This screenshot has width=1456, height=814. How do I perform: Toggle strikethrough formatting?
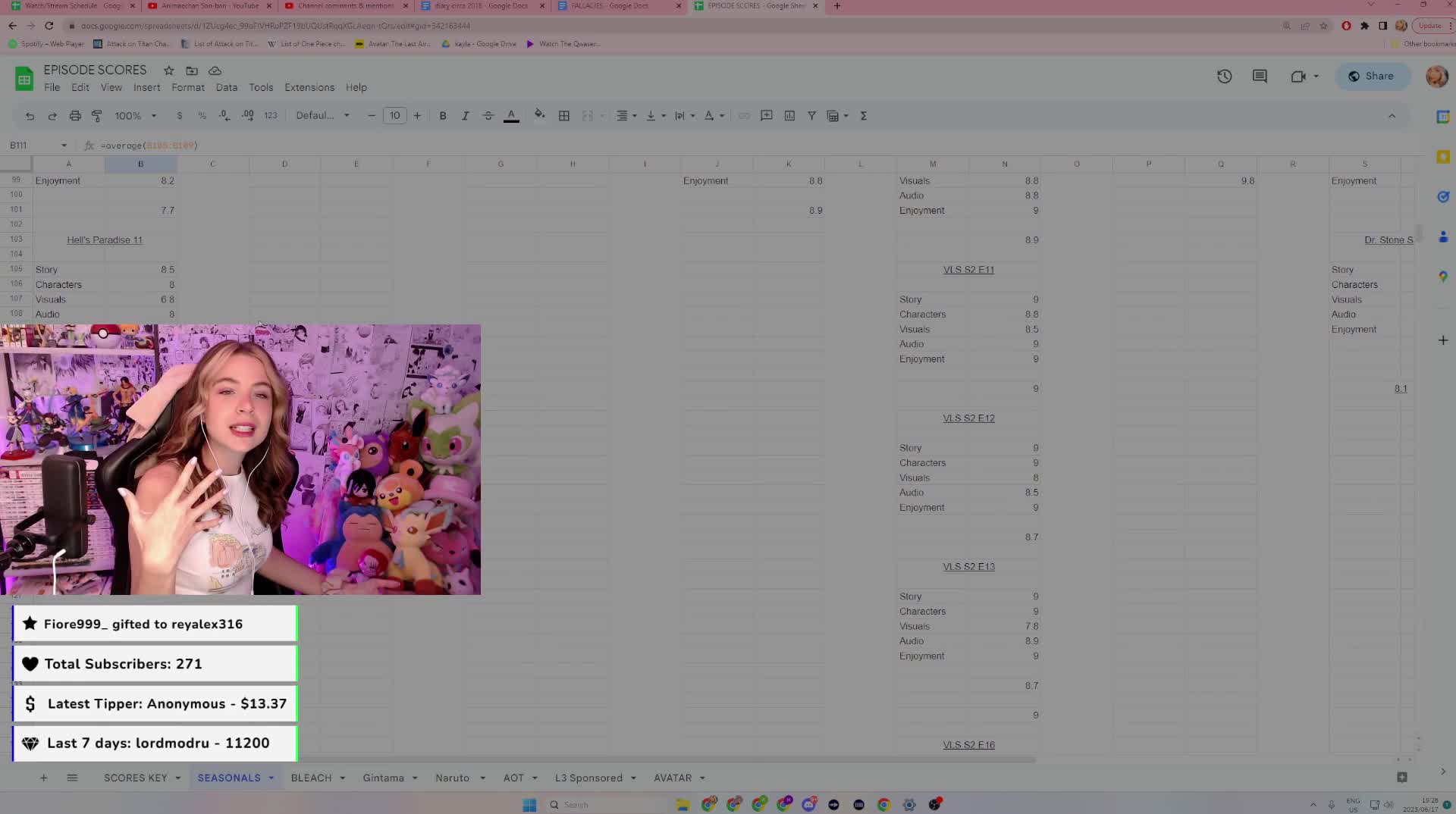pos(488,116)
